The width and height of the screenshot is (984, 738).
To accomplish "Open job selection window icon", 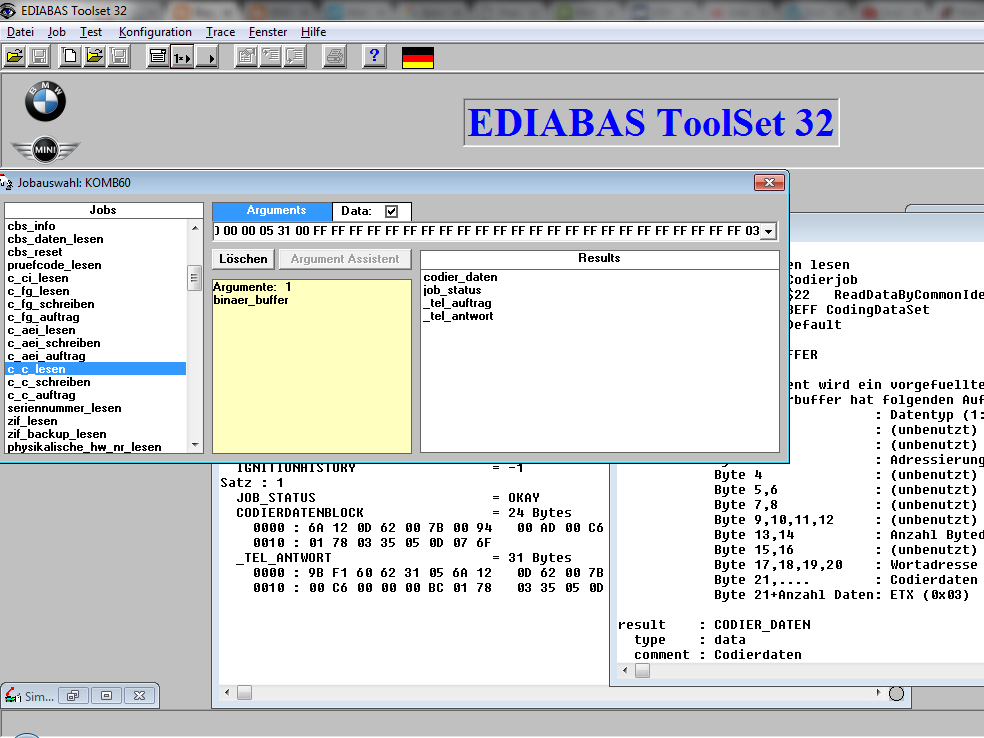I will [158, 57].
